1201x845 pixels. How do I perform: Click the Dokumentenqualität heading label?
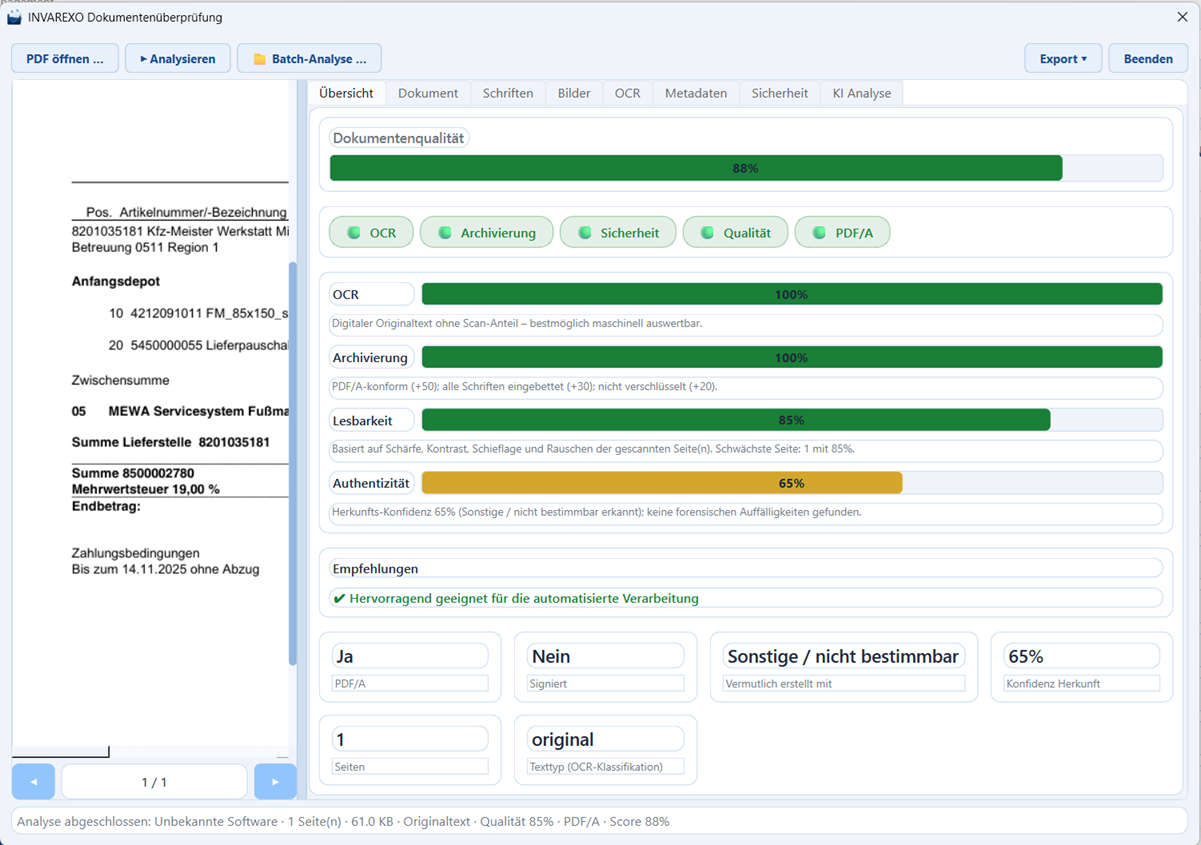click(x=398, y=138)
